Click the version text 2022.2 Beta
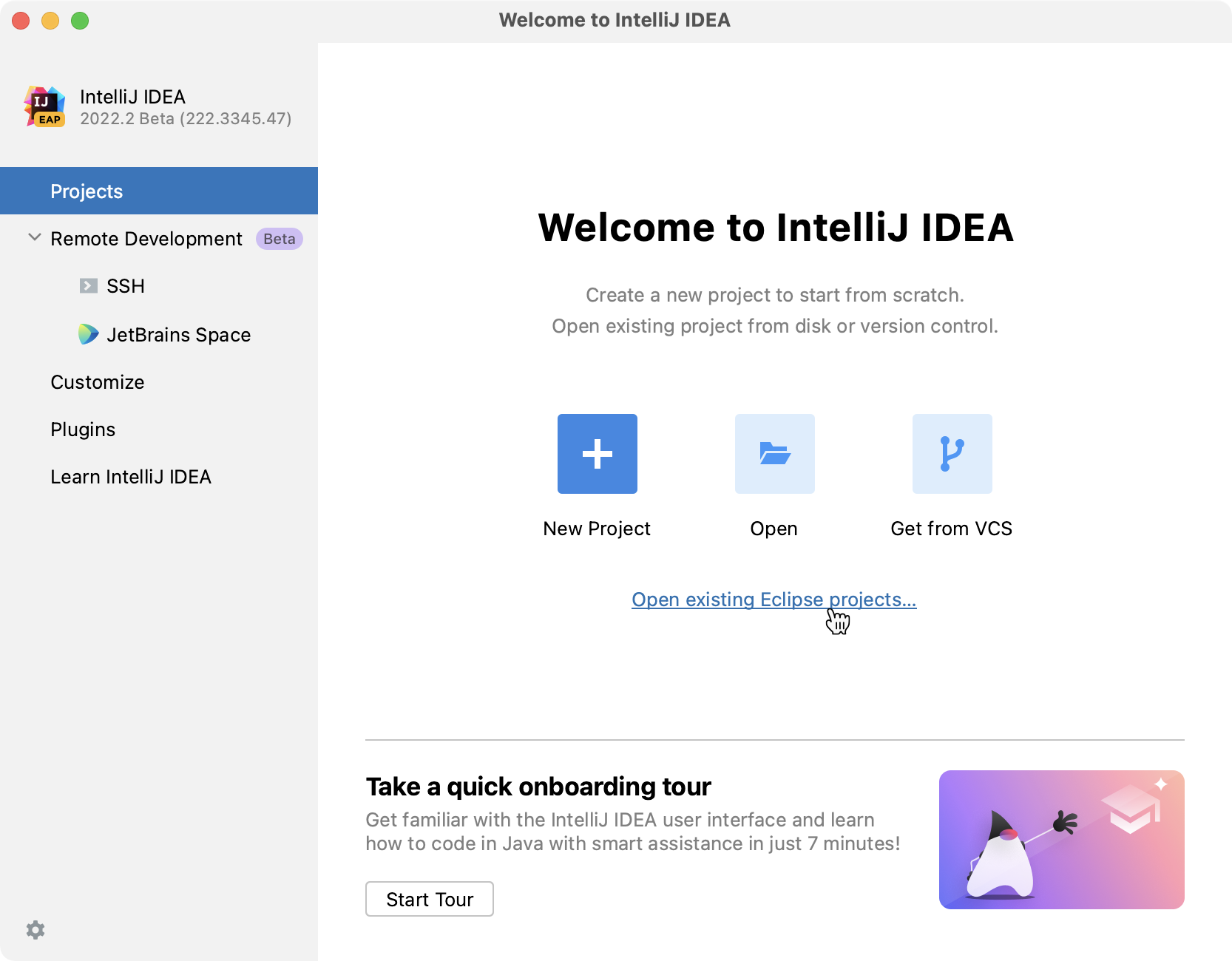 pos(186,119)
